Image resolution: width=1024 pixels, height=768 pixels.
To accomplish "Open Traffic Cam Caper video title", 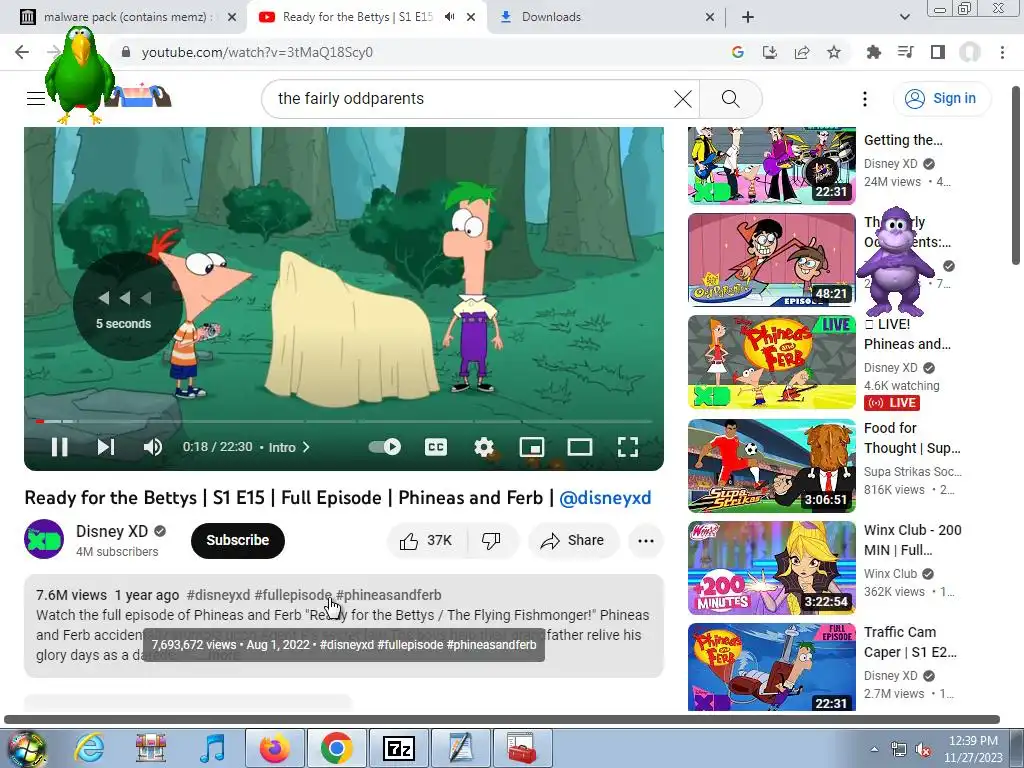I will tap(910, 642).
